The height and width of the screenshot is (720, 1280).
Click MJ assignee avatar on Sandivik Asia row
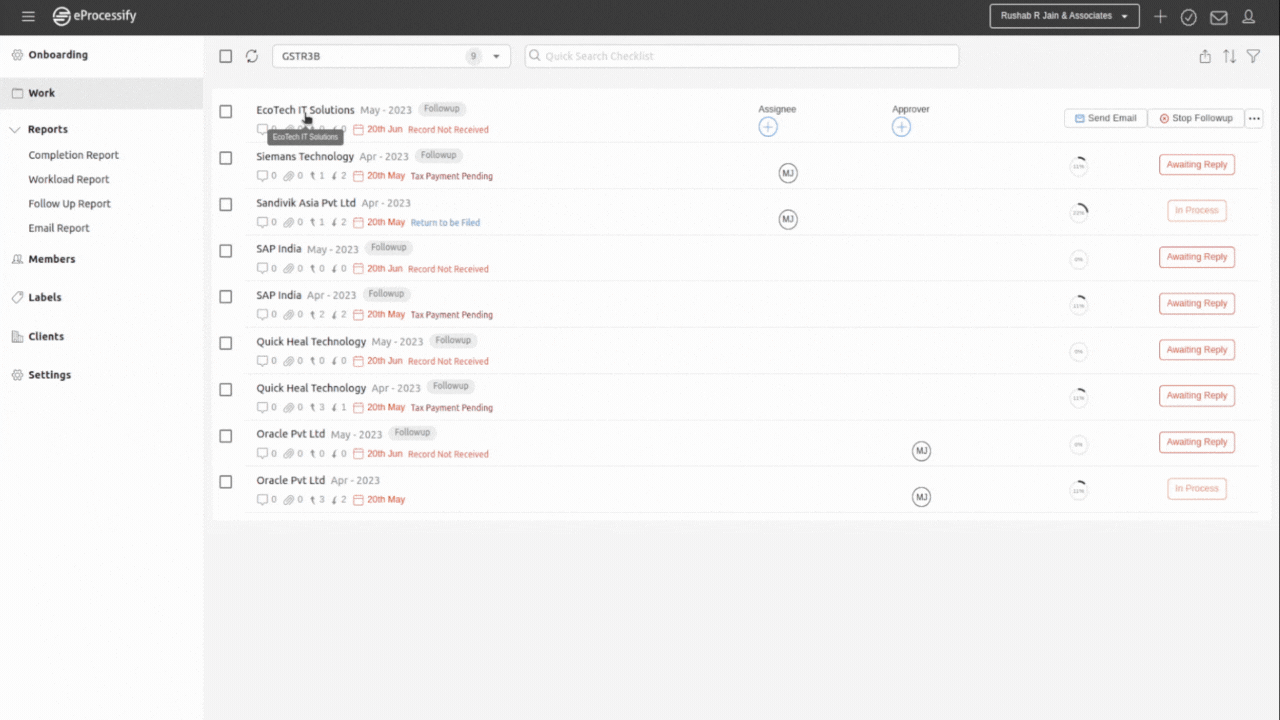click(x=788, y=219)
